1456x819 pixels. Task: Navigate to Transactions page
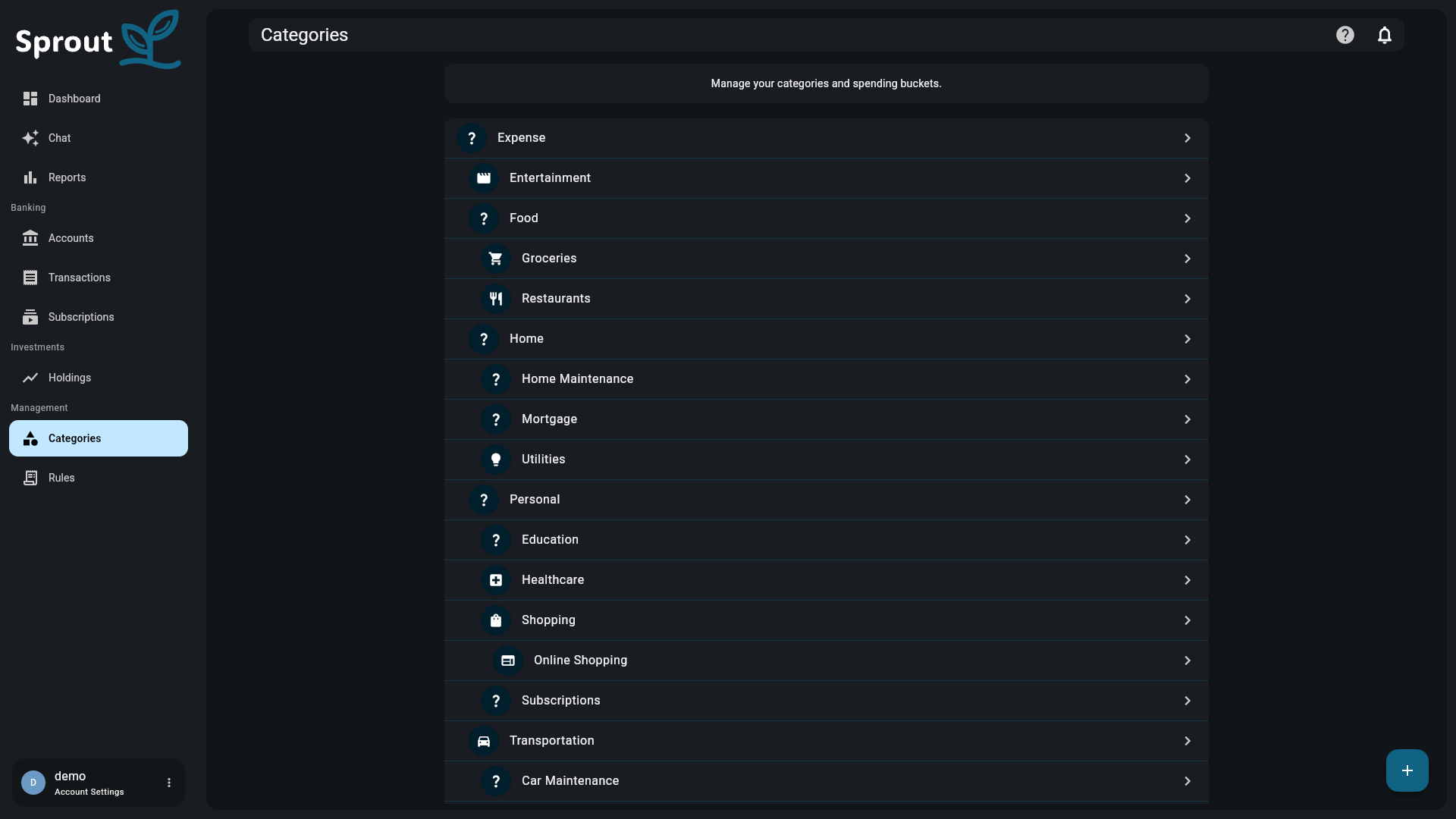[x=99, y=278]
